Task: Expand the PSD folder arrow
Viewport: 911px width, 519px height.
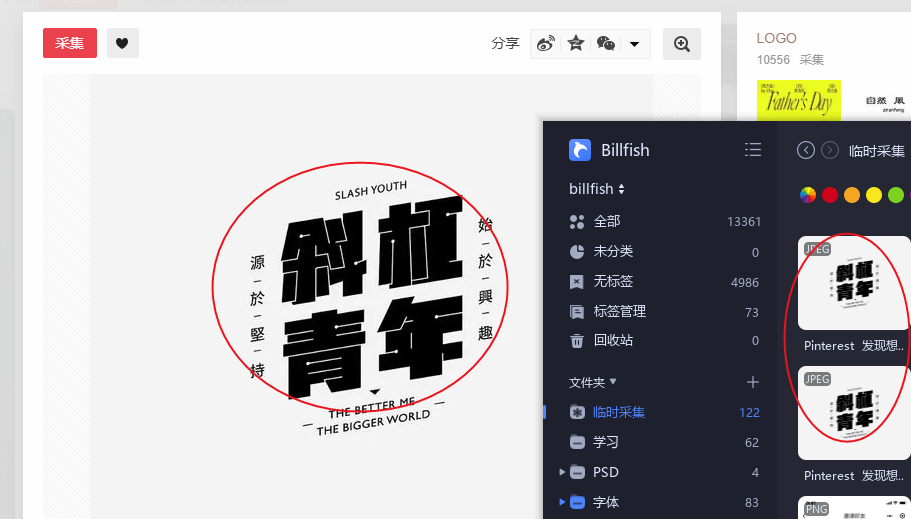Action: [x=562, y=472]
